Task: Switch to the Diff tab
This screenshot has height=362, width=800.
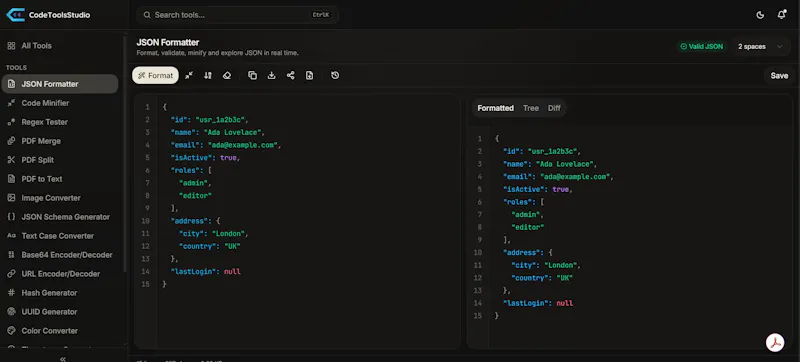Action: pyautogui.click(x=554, y=108)
